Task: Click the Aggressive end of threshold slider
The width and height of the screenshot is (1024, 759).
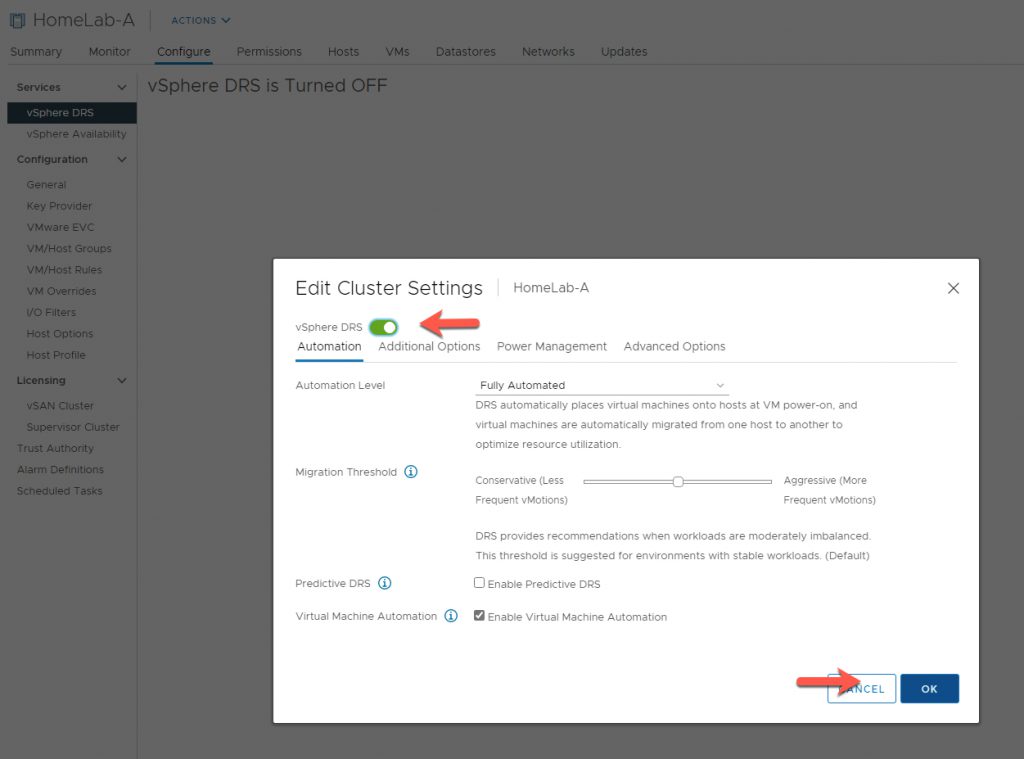Action: (x=769, y=481)
